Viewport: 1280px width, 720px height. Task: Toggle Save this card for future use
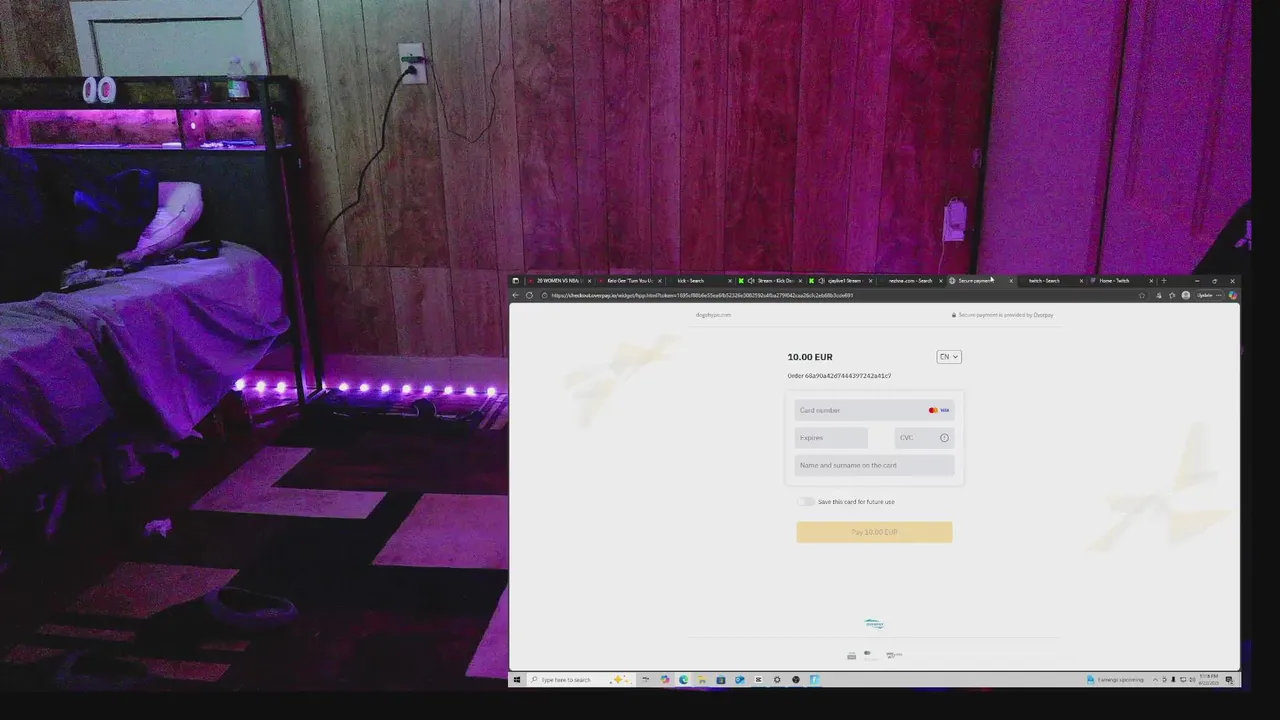pos(805,502)
